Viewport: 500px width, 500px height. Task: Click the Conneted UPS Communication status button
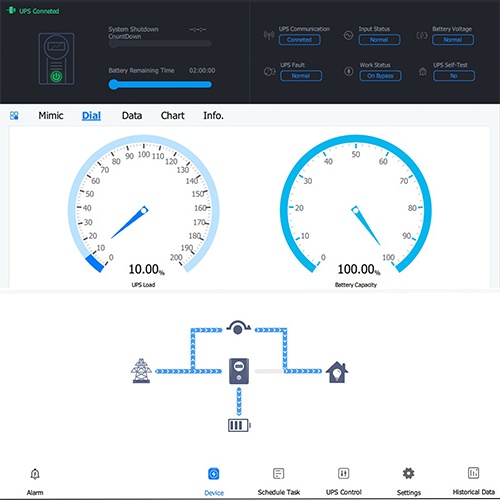point(299,40)
